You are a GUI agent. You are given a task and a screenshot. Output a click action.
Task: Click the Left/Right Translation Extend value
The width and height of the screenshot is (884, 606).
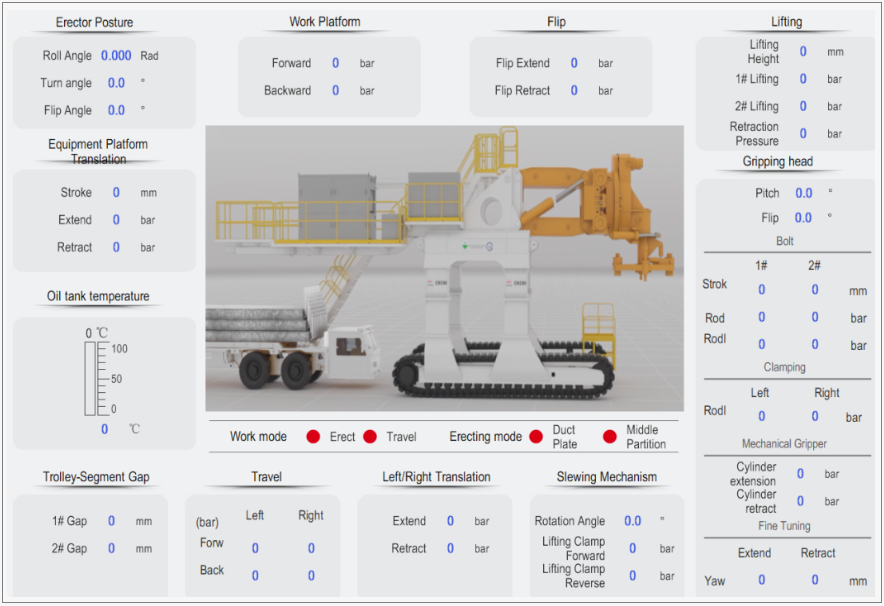tap(450, 521)
